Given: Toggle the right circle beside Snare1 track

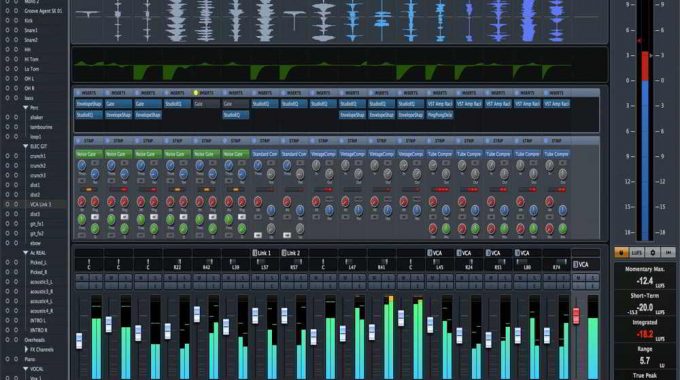Looking at the screenshot, I should tap(16, 30).
